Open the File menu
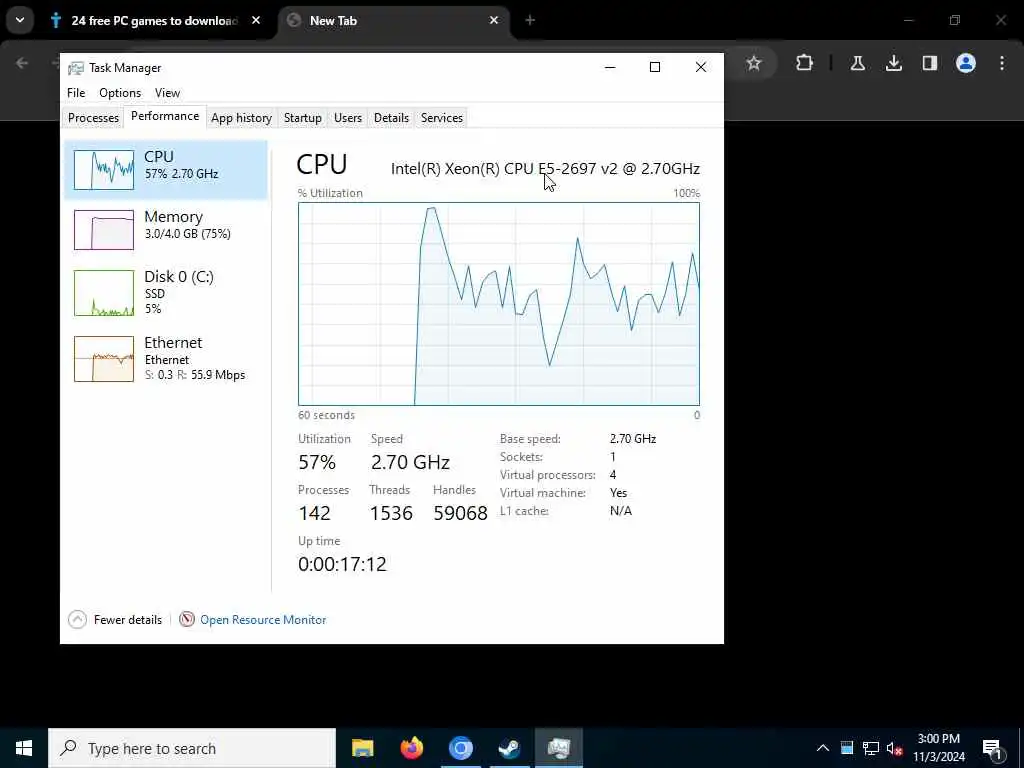1024x768 pixels. [x=76, y=93]
